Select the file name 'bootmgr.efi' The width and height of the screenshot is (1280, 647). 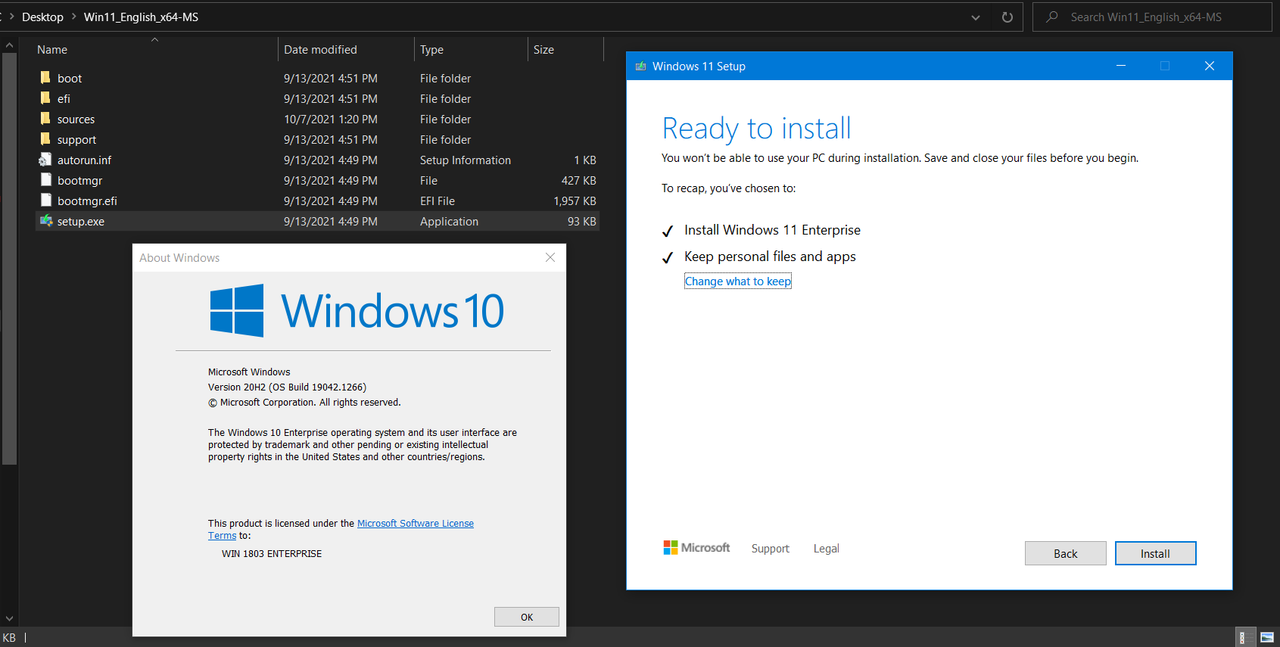pyautogui.click(x=87, y=201)
